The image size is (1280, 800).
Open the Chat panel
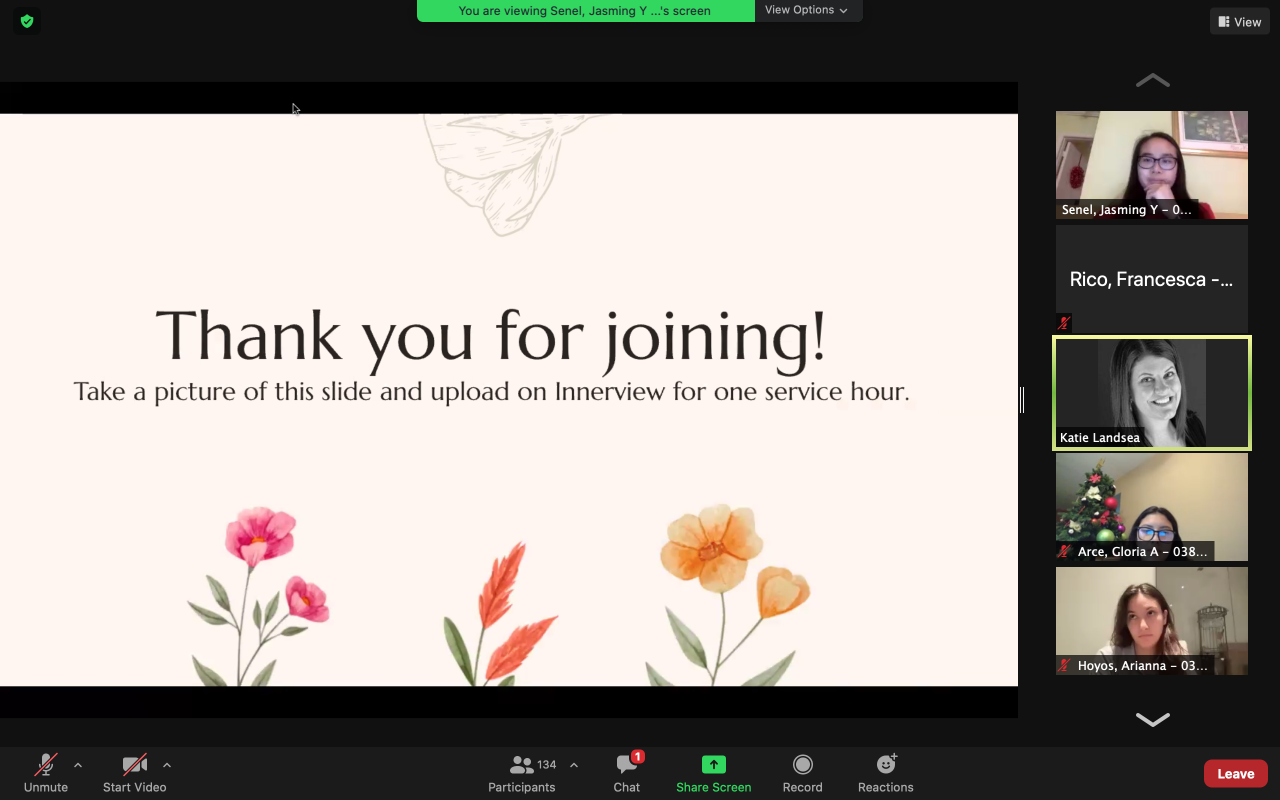627,773
